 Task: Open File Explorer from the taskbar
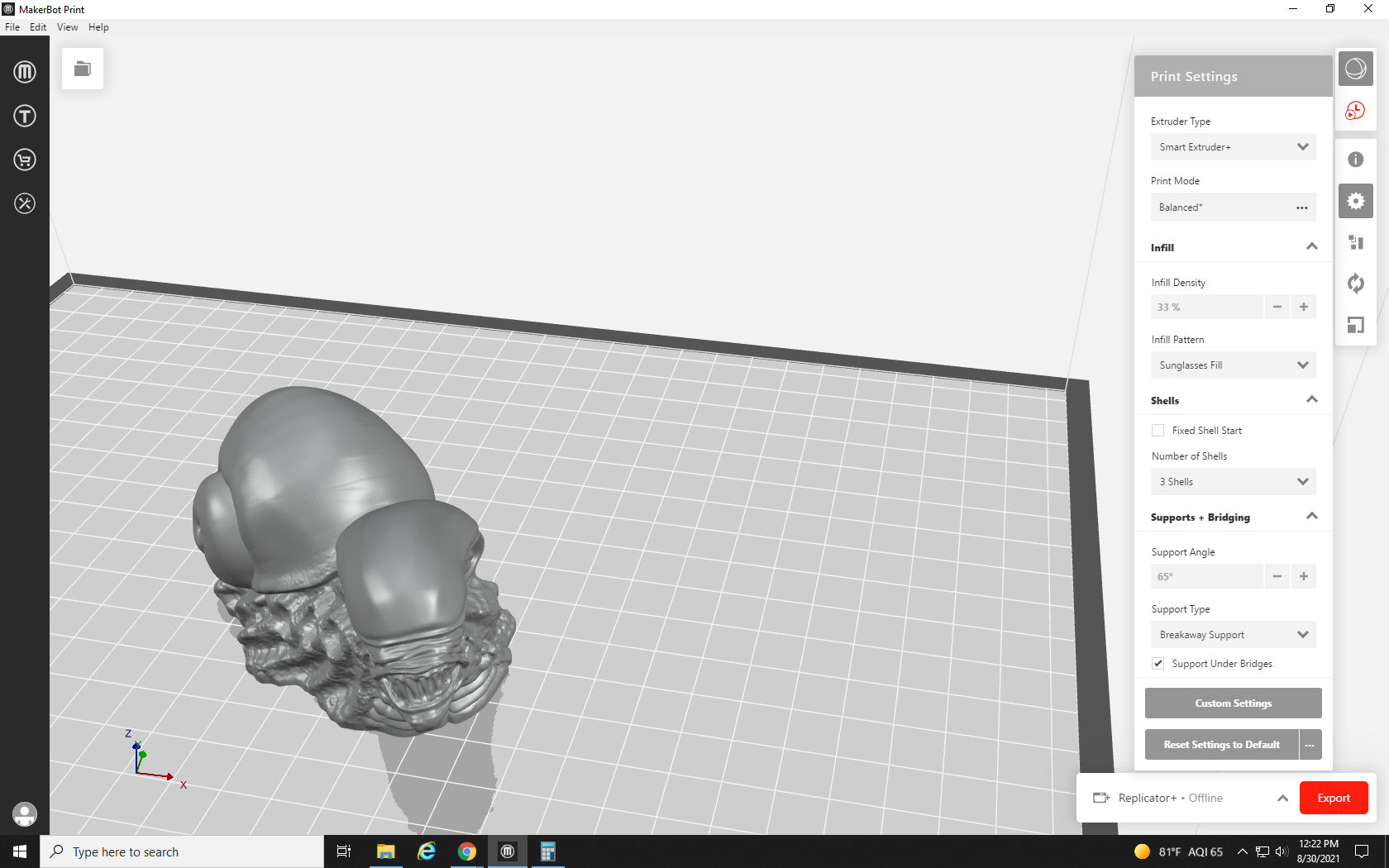pyautogui.click(x=385, y=851)
